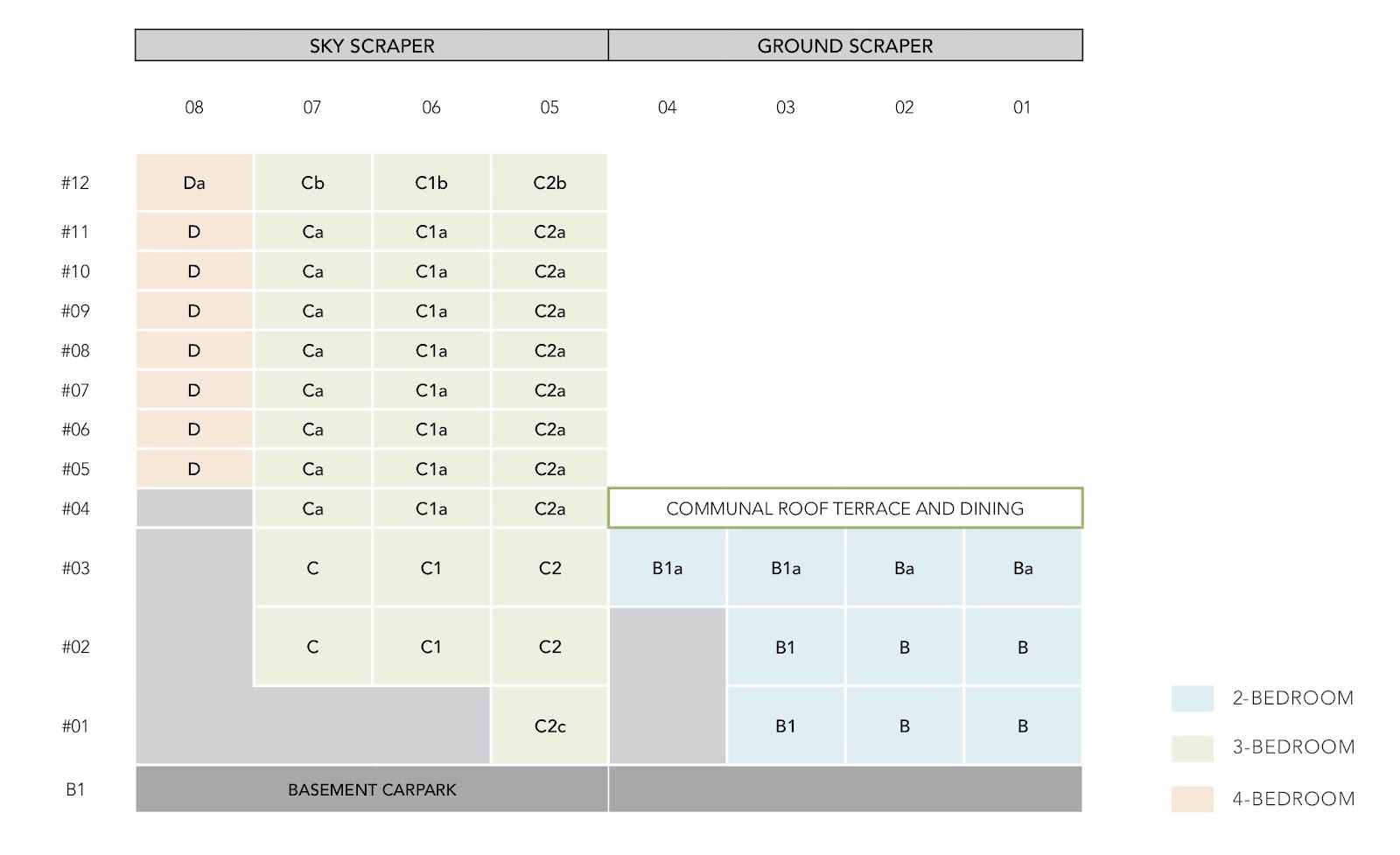
Task: Click the 3-Bedroom green legend swatch
Action: 1193,748
